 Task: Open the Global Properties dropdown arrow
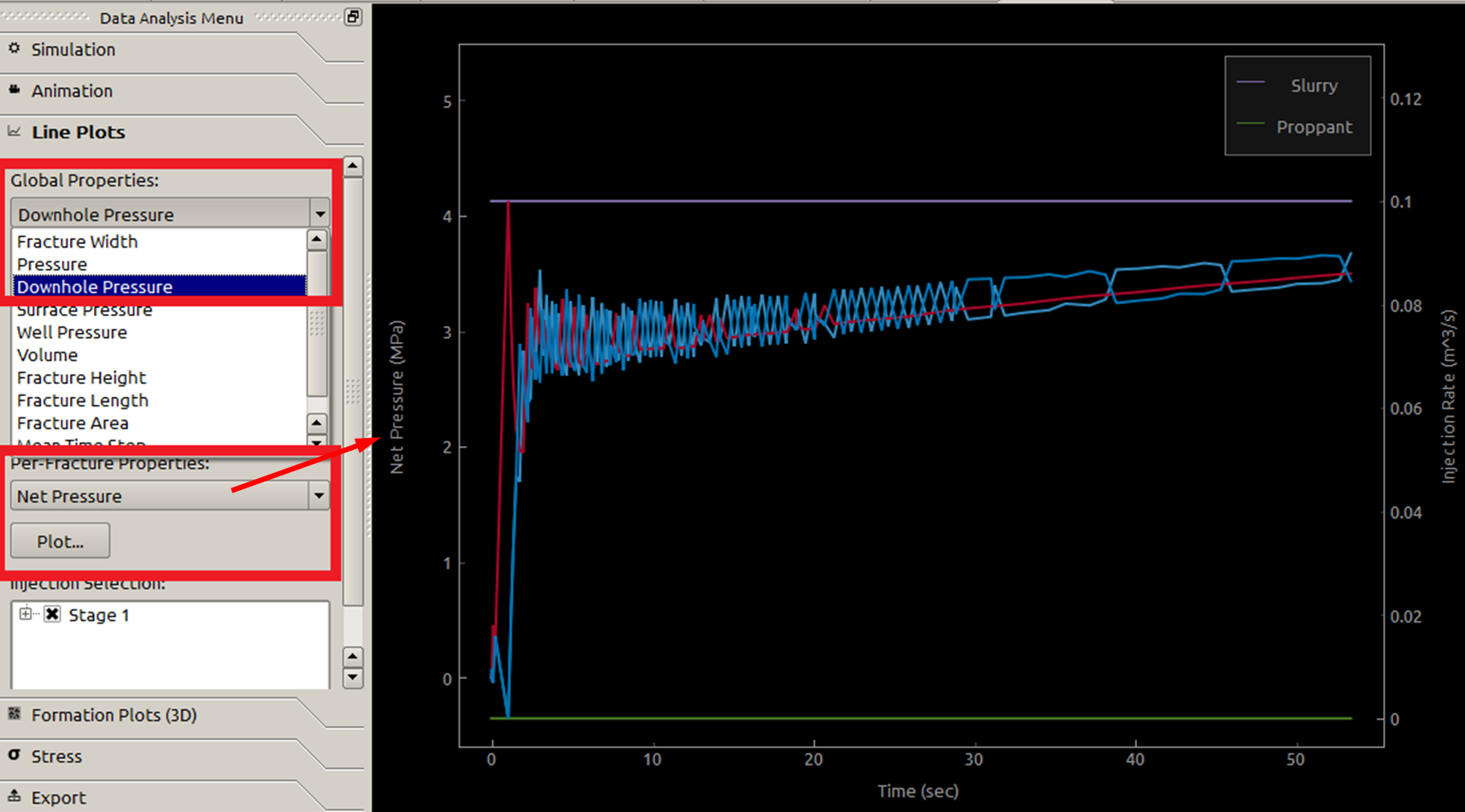point(319,213)
